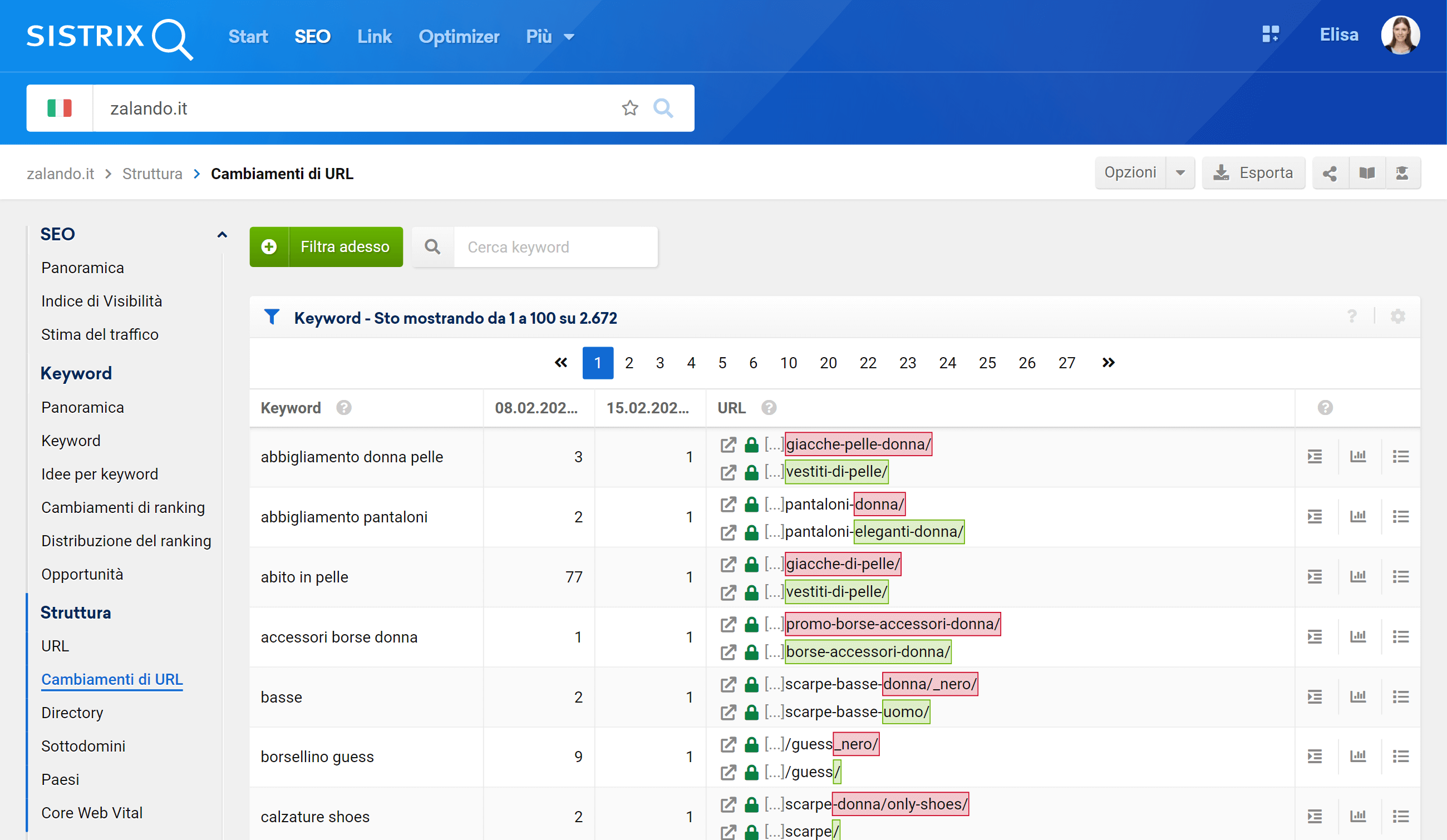The width and height of the screenshot is (1447, 840).
Task: Click the Elisa username label
Action: click(1339, 35)
